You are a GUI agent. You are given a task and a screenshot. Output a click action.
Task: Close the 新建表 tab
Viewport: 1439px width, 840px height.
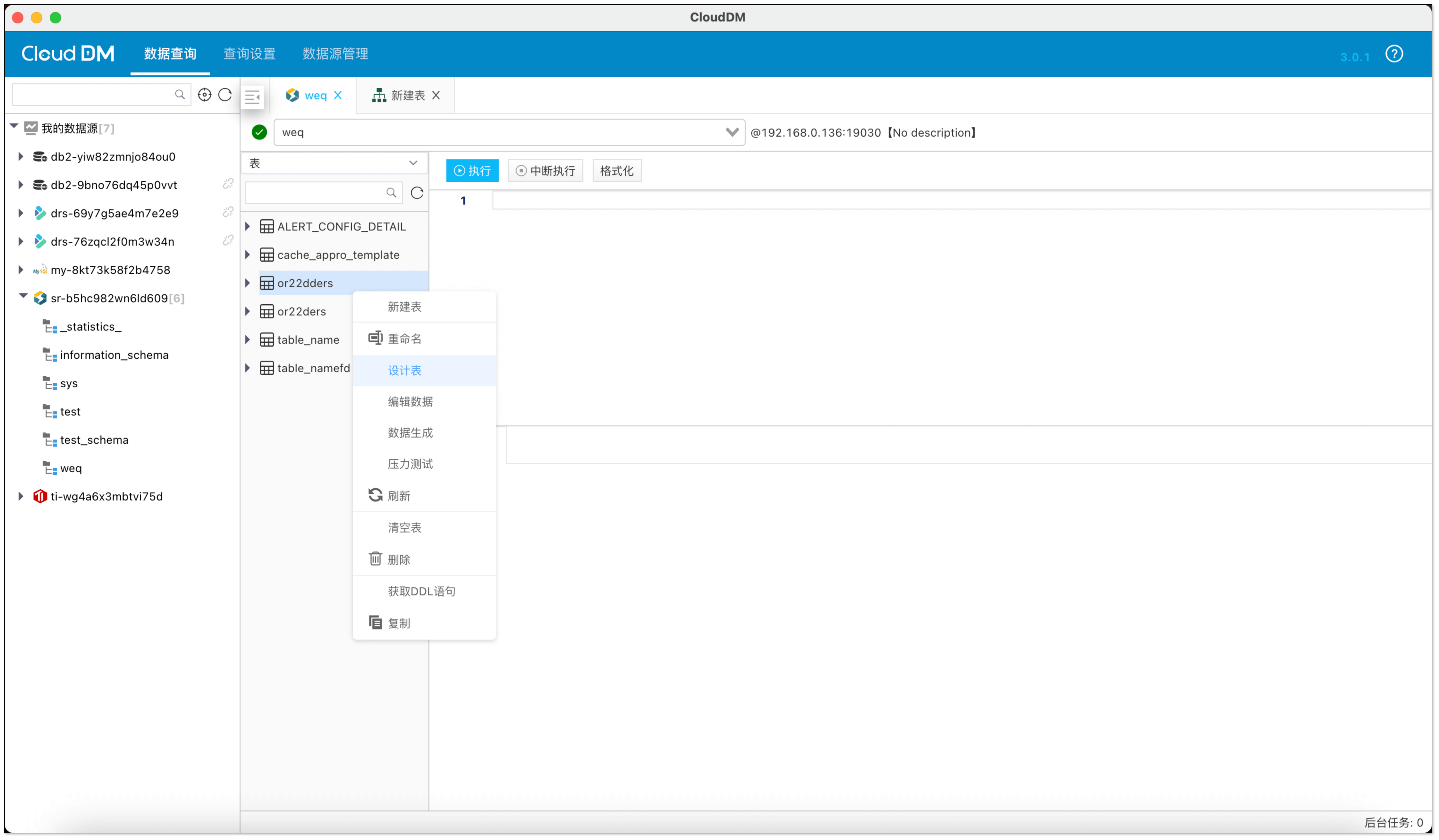tap(436, 95)
